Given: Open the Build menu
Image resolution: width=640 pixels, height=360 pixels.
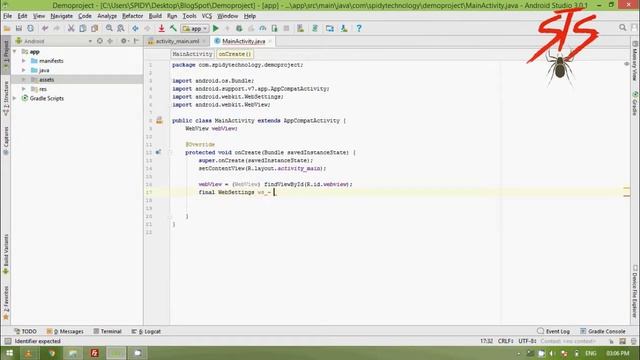Looking at the screenshot, I should [155, 16].
